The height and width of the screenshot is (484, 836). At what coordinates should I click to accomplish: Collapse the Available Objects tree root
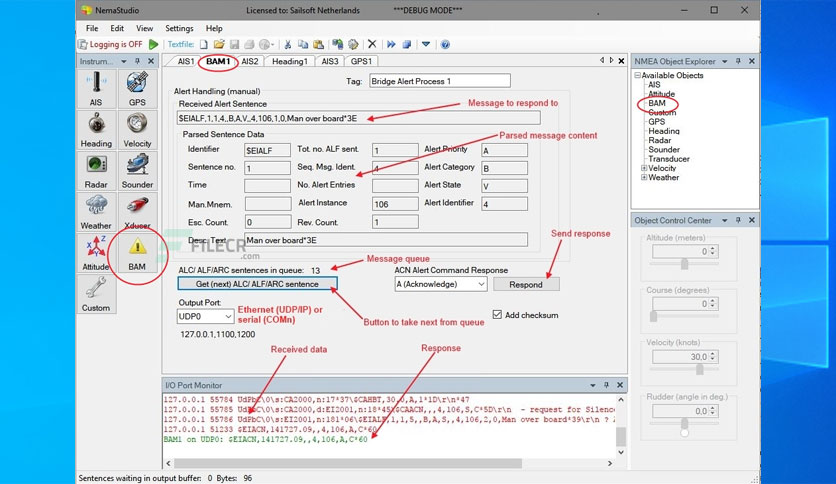point(637,75)
